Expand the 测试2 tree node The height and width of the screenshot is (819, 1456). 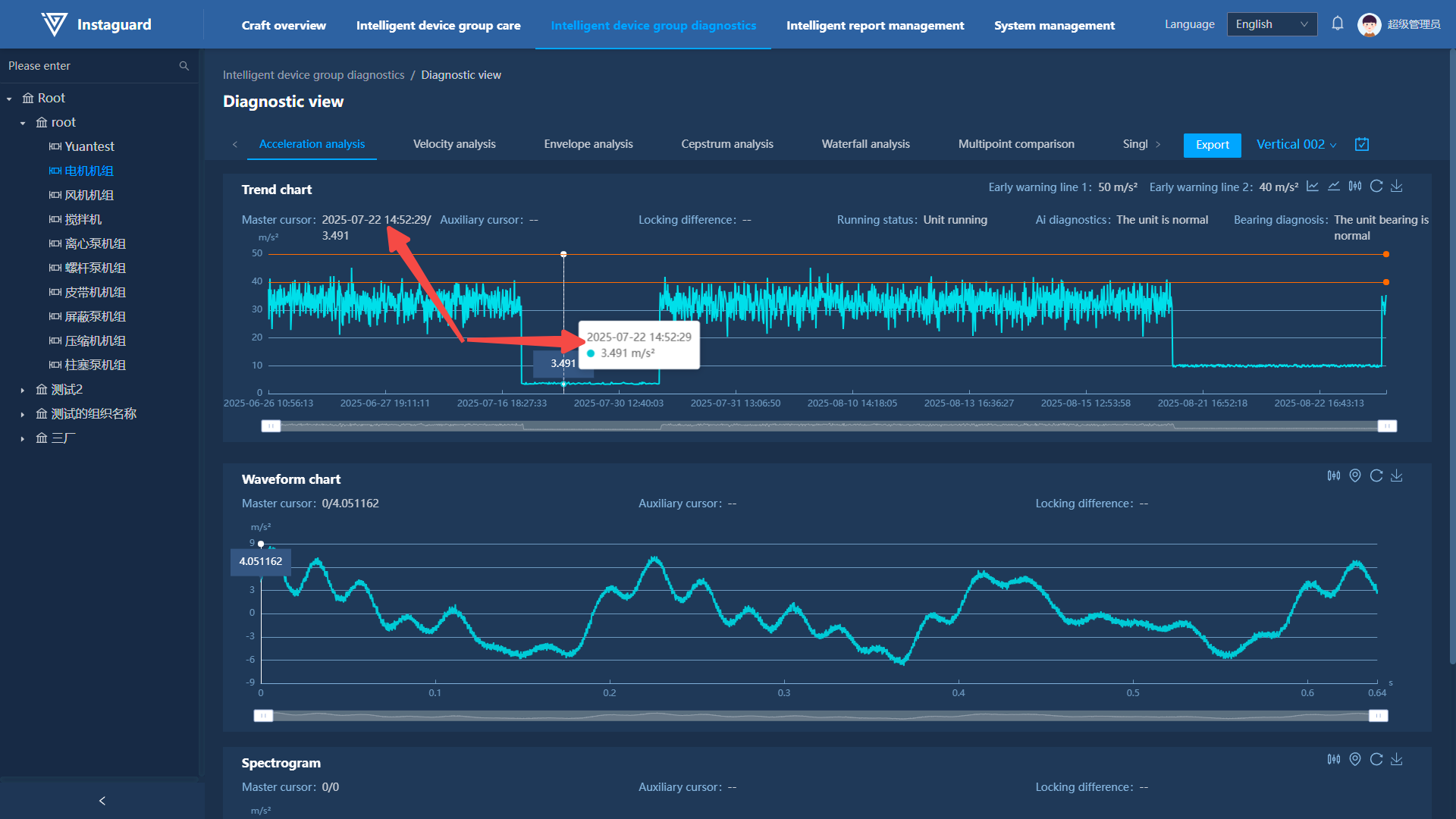[23, 390]
